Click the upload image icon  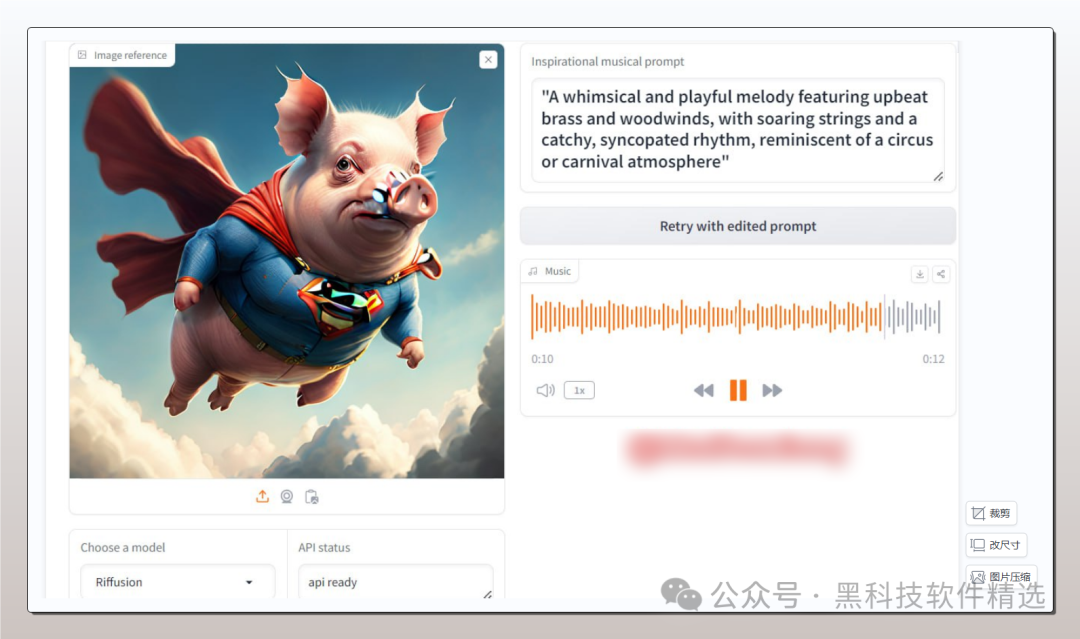262,496
